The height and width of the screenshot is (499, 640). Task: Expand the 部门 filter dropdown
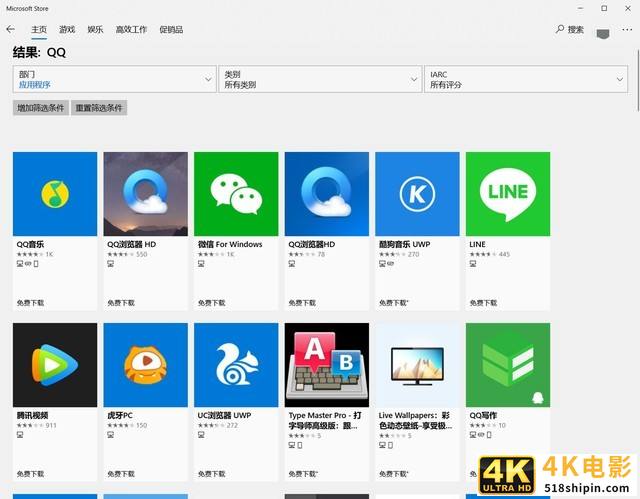coord(115,79)
